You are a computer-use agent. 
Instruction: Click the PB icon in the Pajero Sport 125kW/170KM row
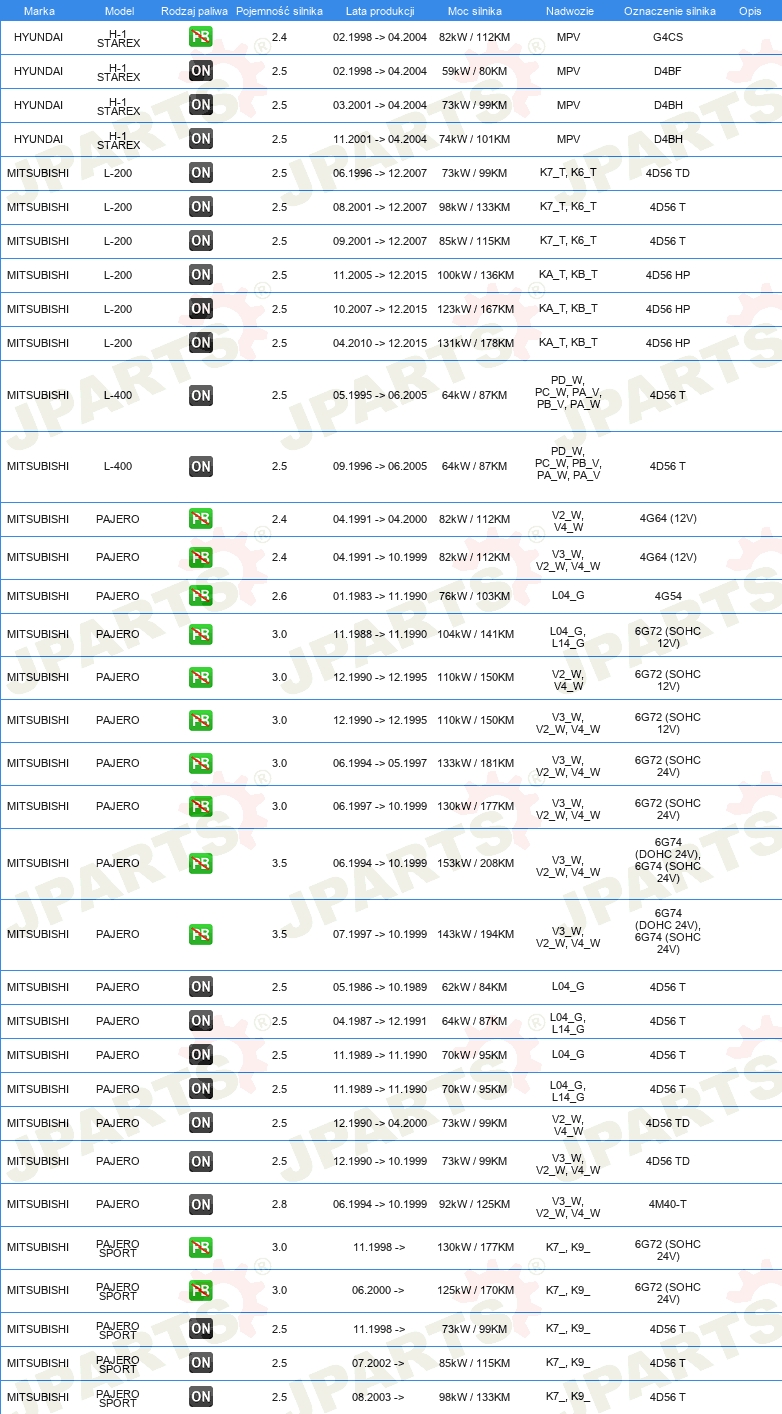(x=201, y=1290)
